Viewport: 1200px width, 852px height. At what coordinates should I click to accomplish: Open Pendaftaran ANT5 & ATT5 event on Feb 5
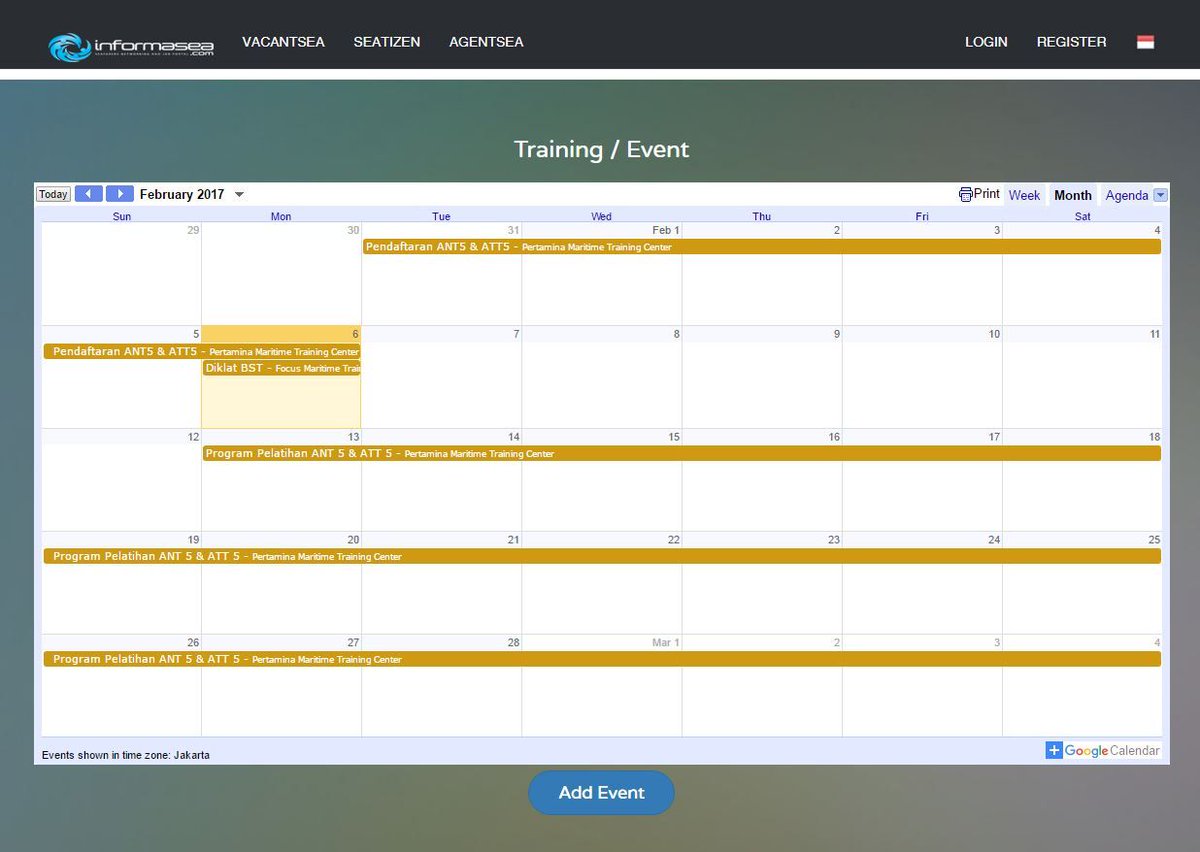click(x=202, y=351)
